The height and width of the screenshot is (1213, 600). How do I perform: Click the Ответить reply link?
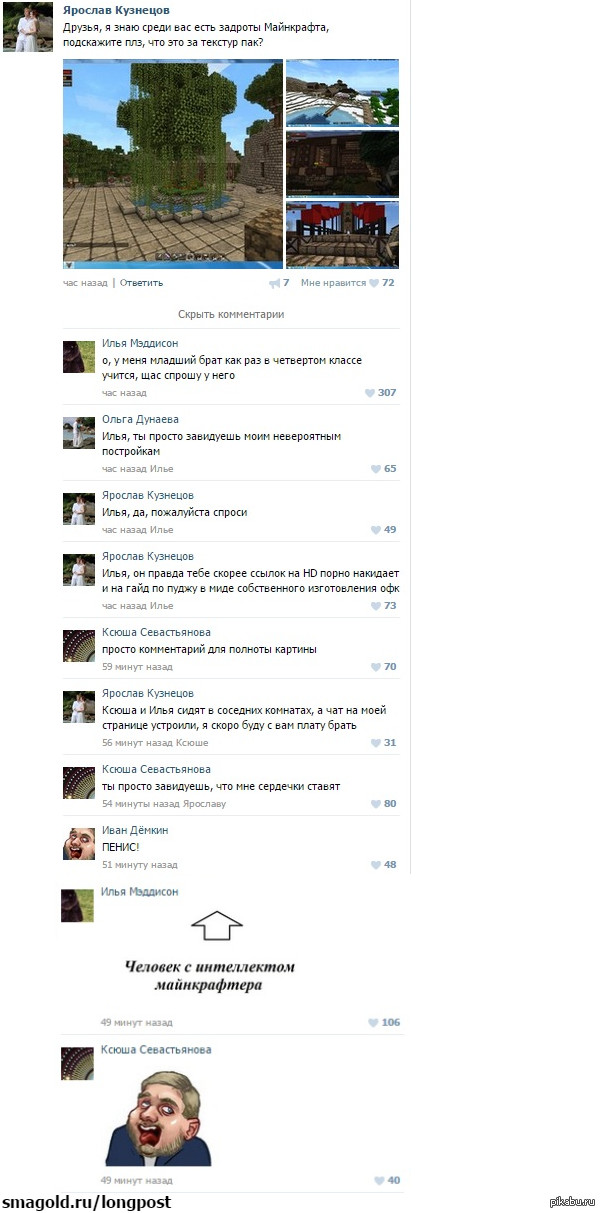[x=141, y=283]
